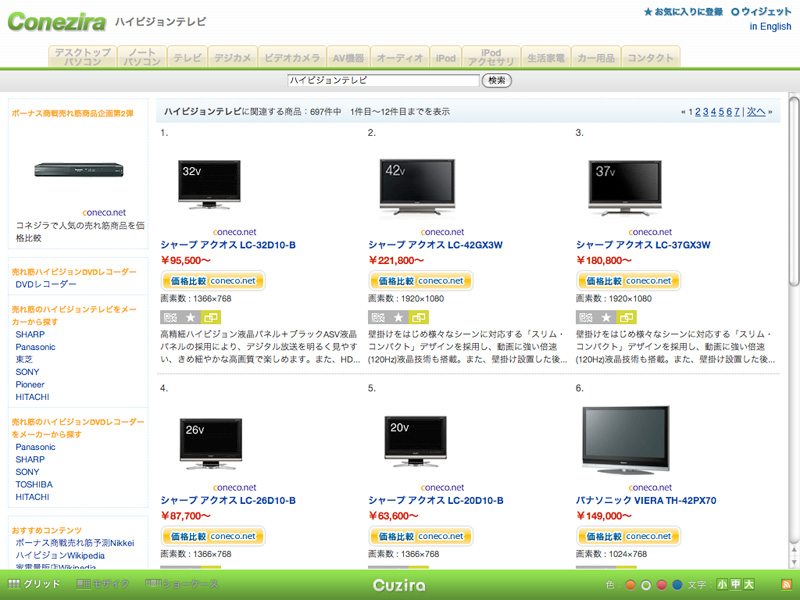Select the orange color theme swatch
The image size is (800, 600).
point(630,585)
